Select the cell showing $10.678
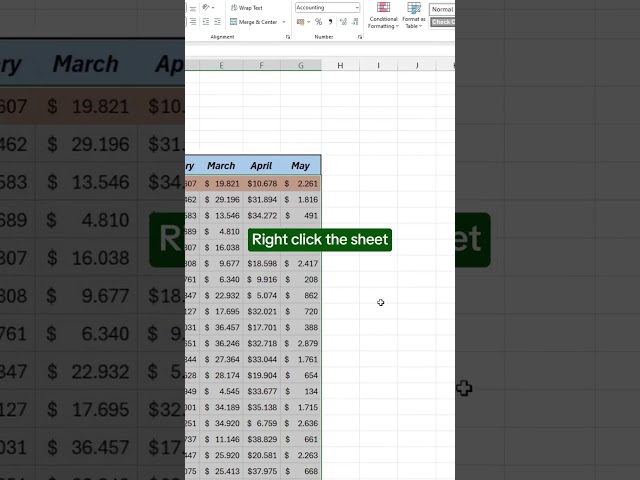This screenshot has width=640, height=480. coord(262,184)
